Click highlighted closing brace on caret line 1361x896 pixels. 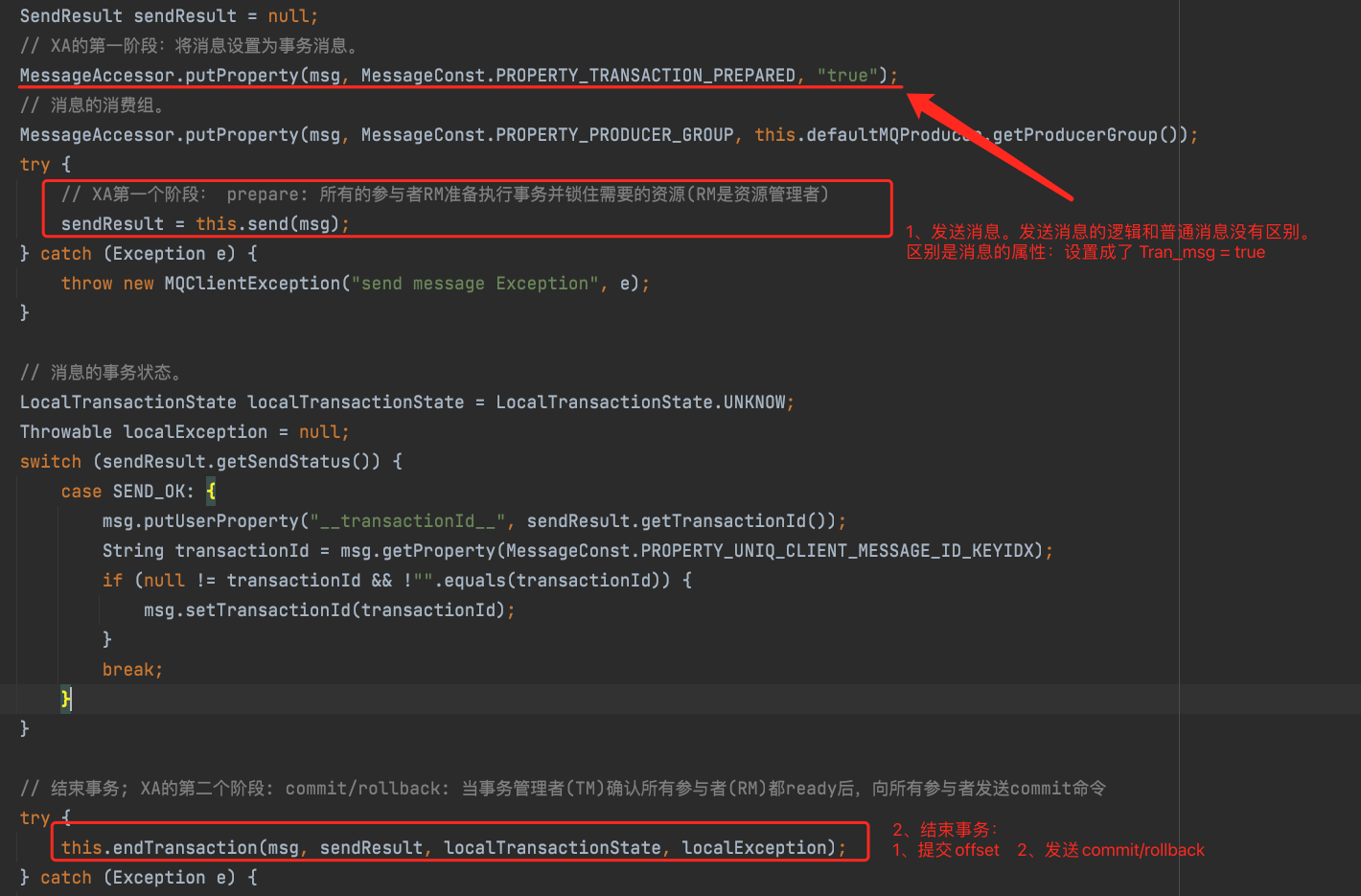click(65, 699)
